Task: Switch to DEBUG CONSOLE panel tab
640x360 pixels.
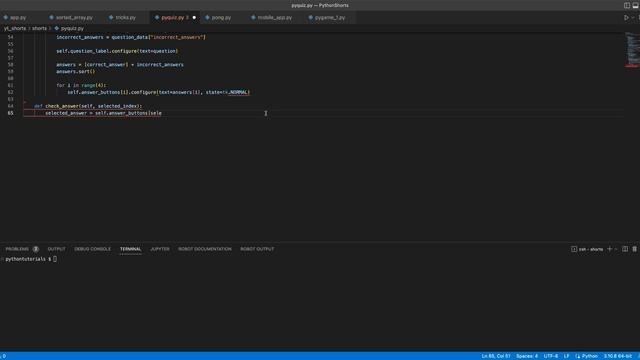Action: point(92,249)
